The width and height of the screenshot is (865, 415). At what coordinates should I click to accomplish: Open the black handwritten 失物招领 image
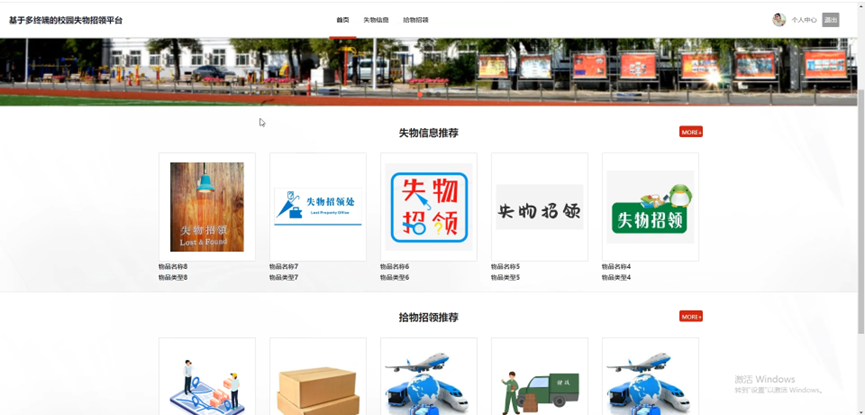tap(540, 207)
